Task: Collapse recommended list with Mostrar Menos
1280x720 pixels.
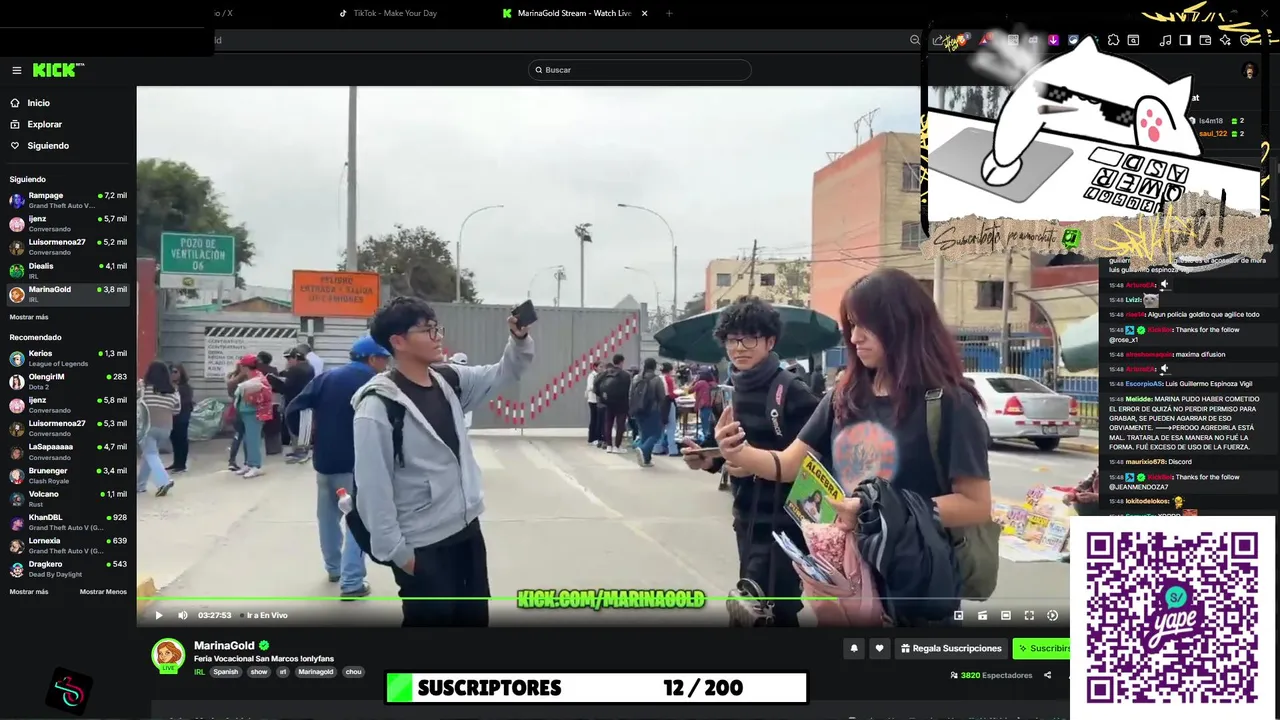Action: click(103, 591)
